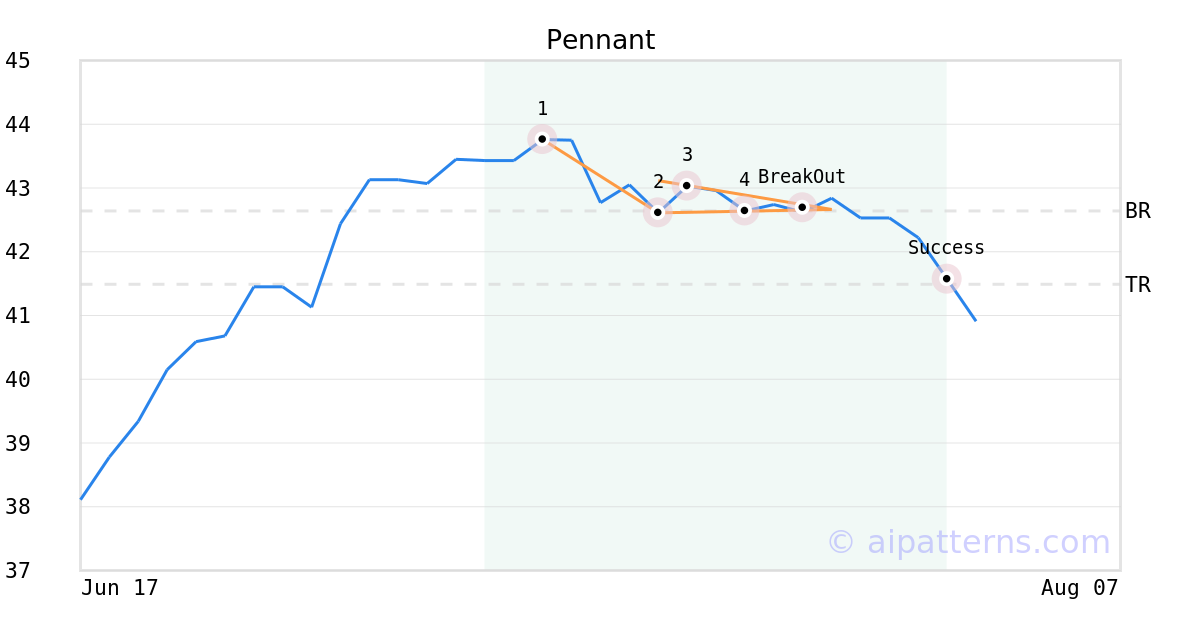Click the BreakOut point marker

point(802,207)
